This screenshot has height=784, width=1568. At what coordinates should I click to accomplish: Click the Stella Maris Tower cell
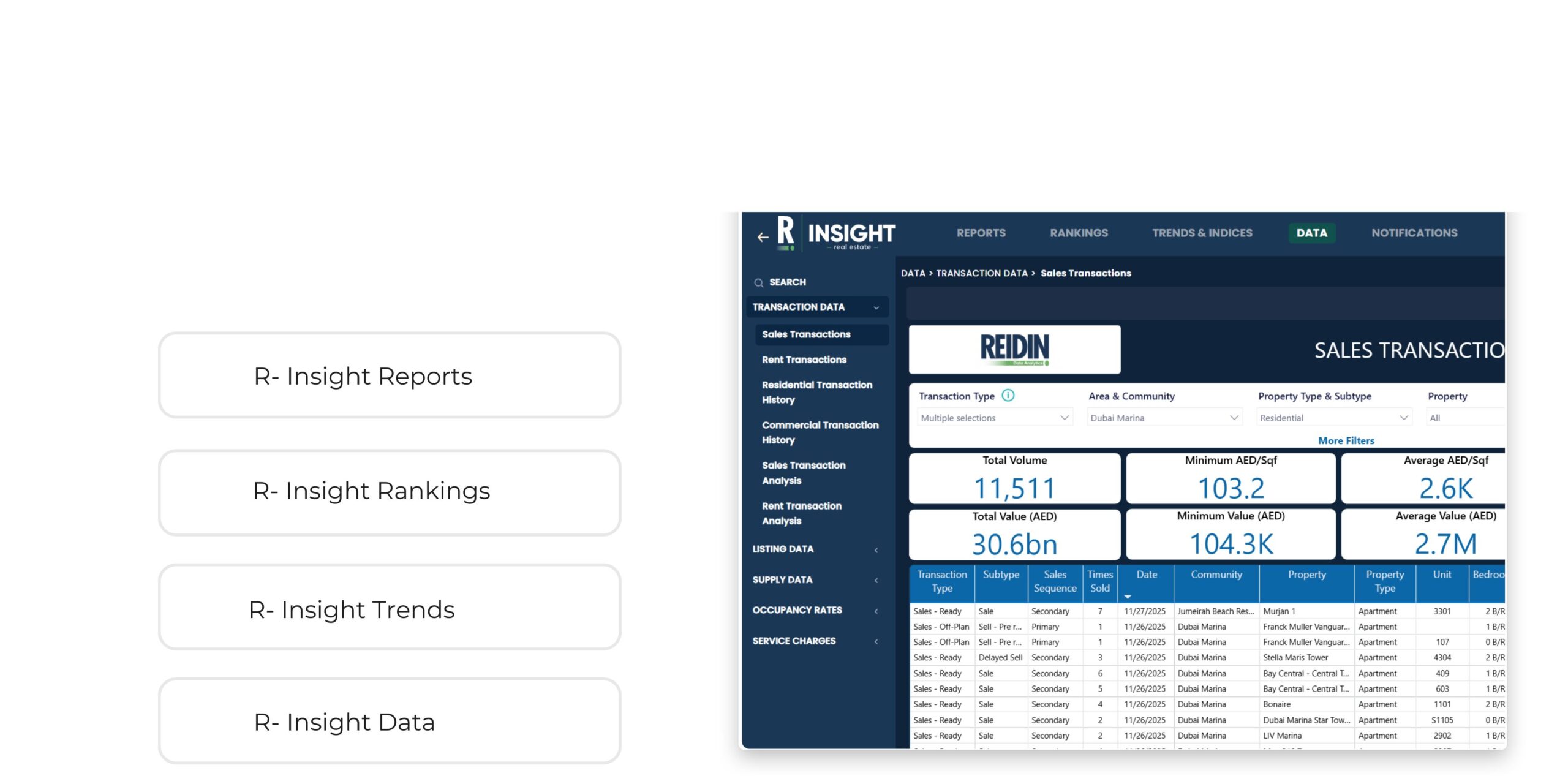[x=1306, y=658]
